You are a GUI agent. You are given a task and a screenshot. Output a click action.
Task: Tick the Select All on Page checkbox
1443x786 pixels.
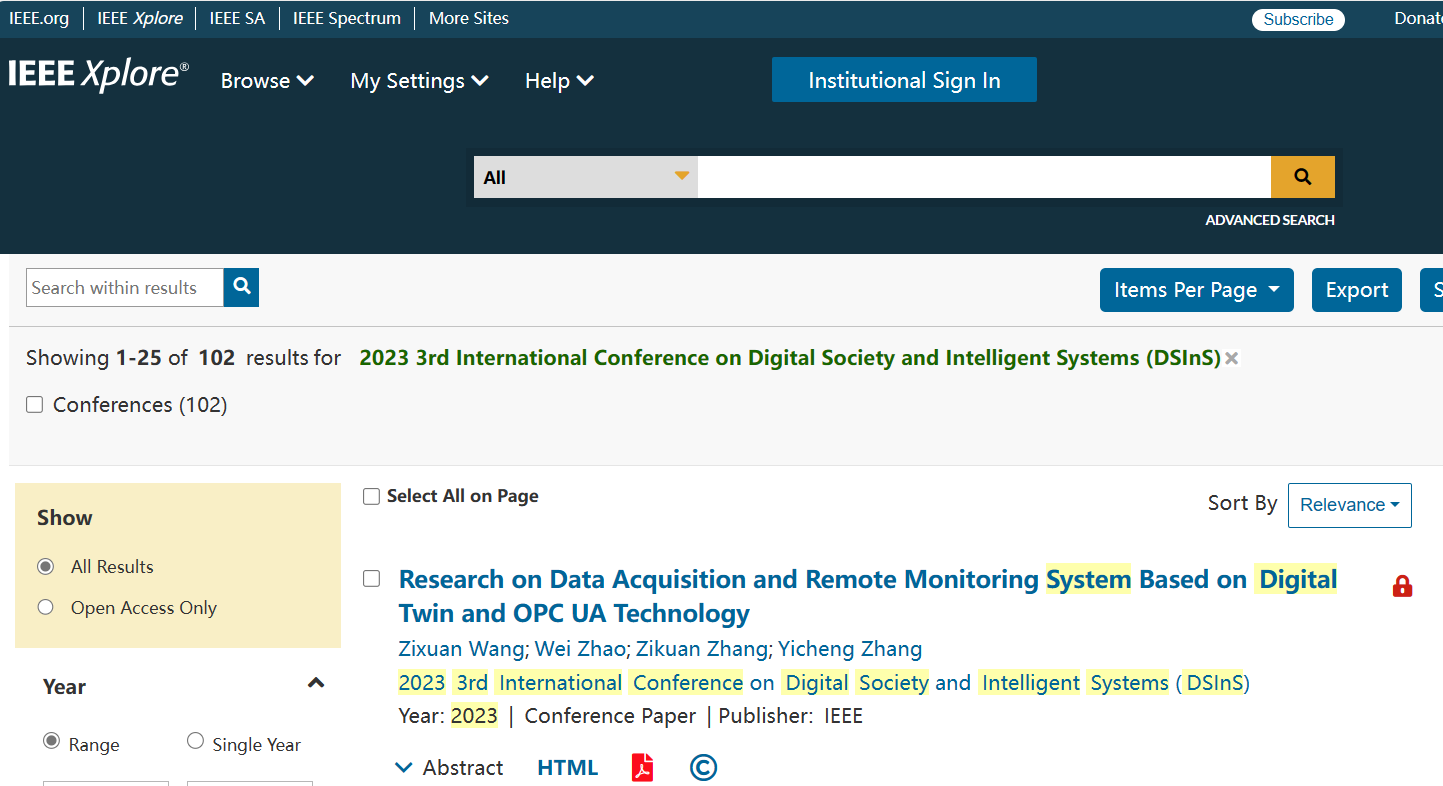click(371, 497)
